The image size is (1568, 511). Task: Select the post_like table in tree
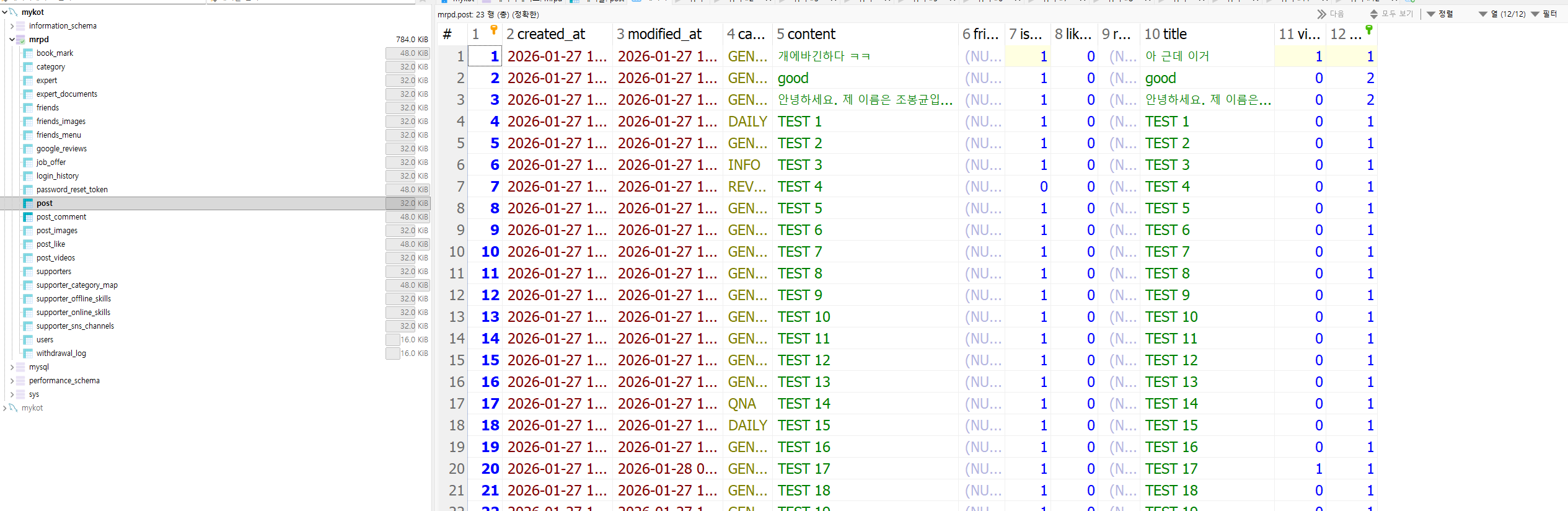click(x=51, y=244)
